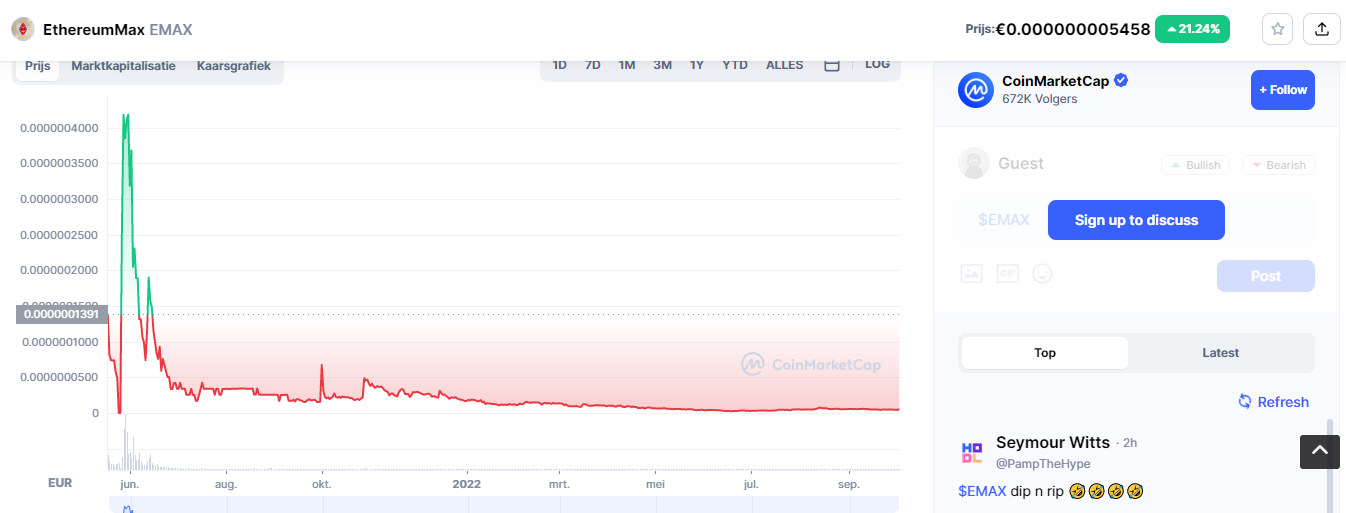Show Top posts tab

(1045, 352)
